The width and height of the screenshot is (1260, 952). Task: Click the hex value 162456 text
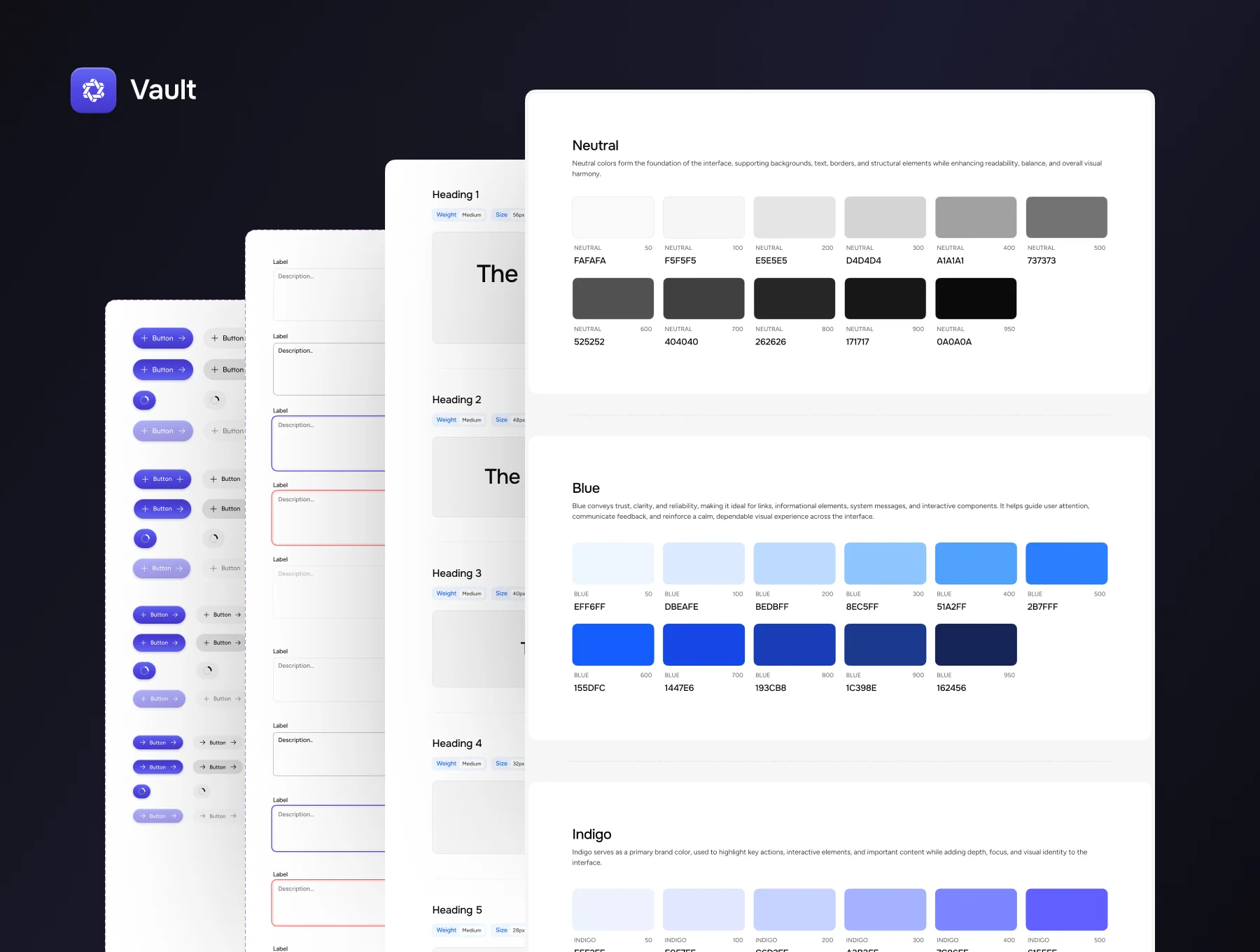951,688
